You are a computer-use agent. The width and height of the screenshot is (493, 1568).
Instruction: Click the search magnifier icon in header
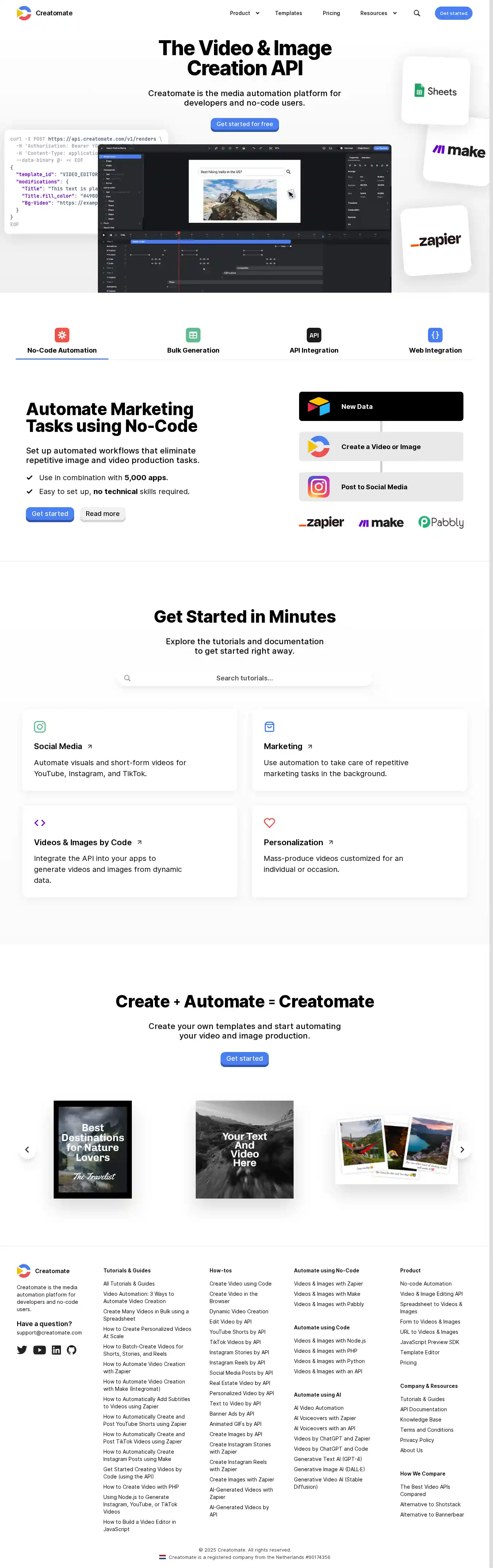point(417,13)
